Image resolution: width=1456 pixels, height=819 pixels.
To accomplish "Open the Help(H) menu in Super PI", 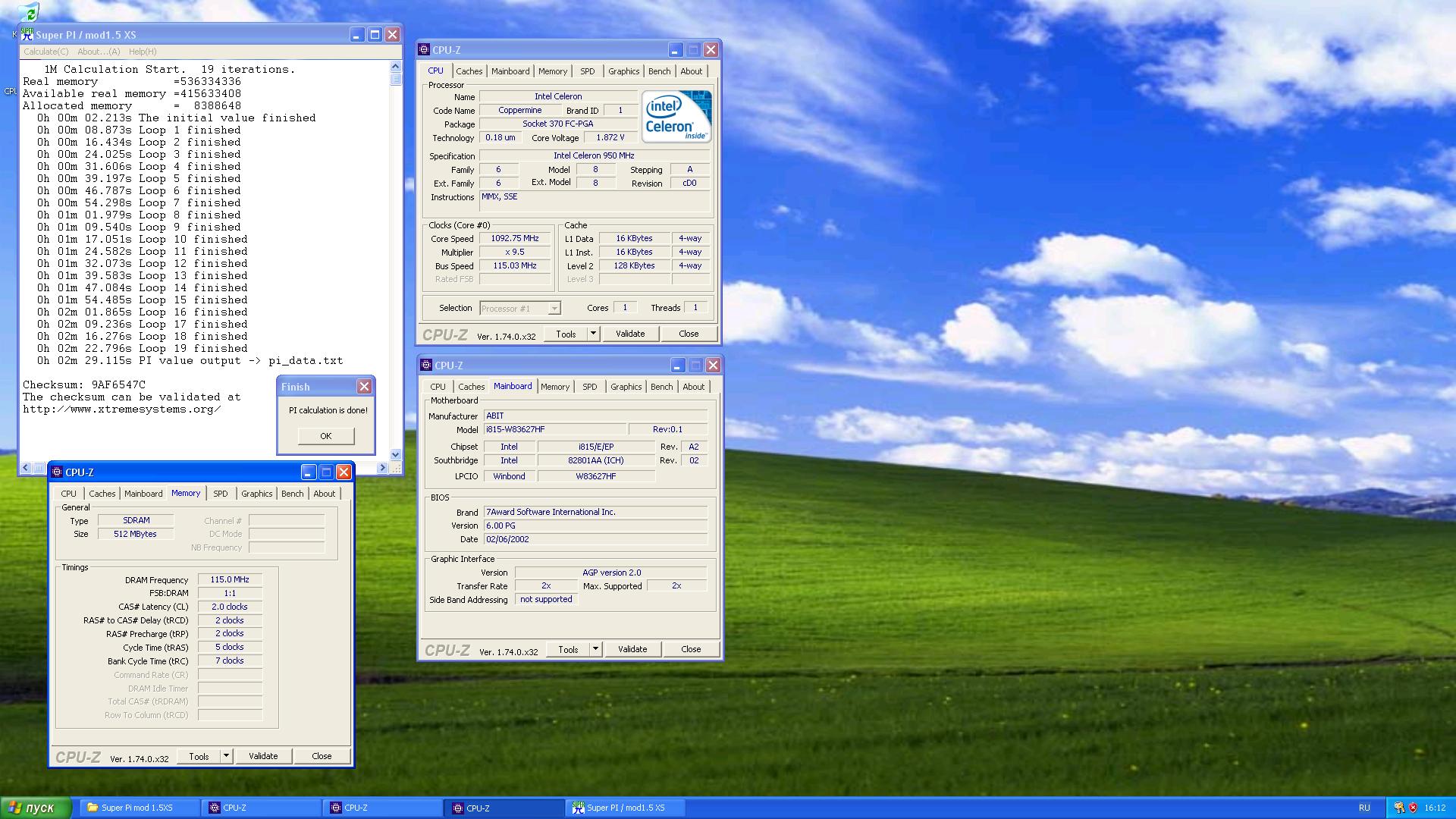I will [x=143, y=52].
